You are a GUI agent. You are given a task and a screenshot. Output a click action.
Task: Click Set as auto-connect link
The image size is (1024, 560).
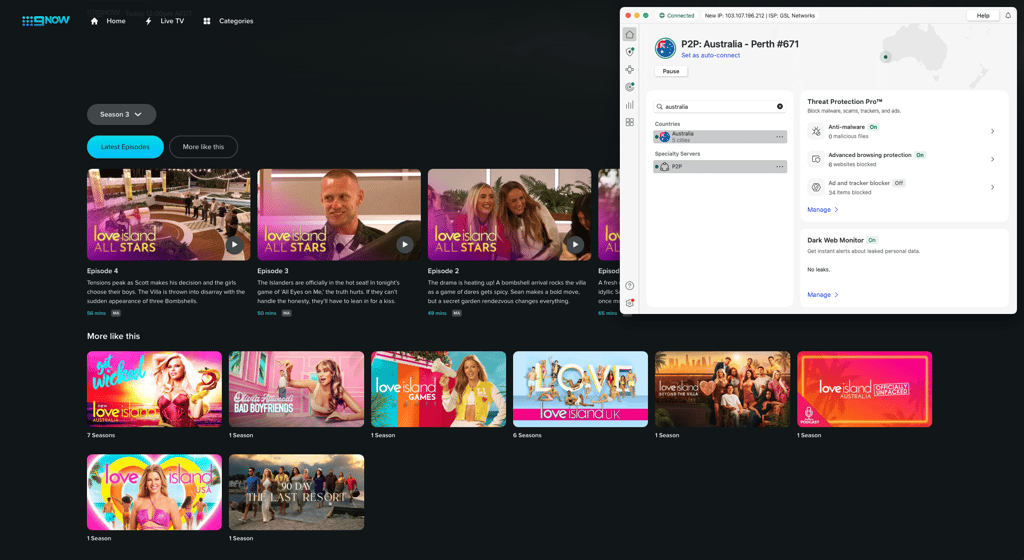[x=711, y=55]
